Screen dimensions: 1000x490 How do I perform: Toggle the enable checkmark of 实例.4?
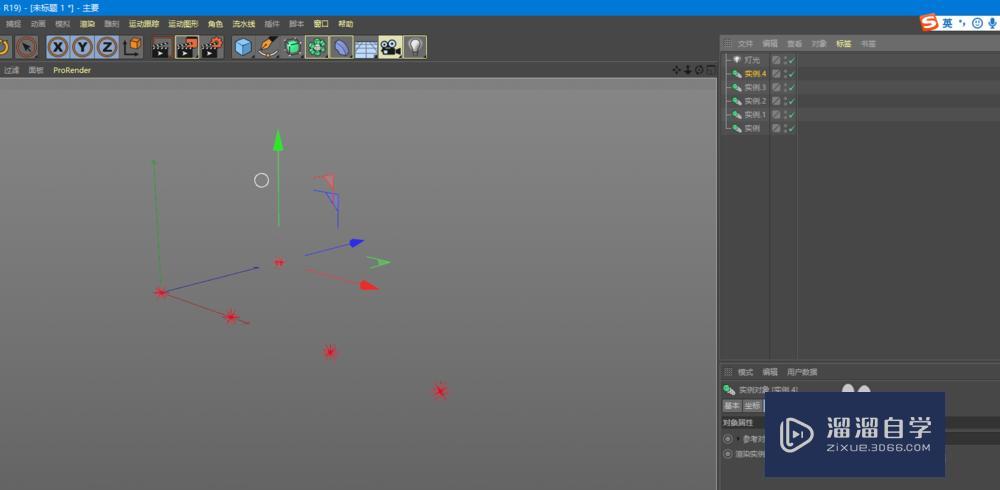791,74
